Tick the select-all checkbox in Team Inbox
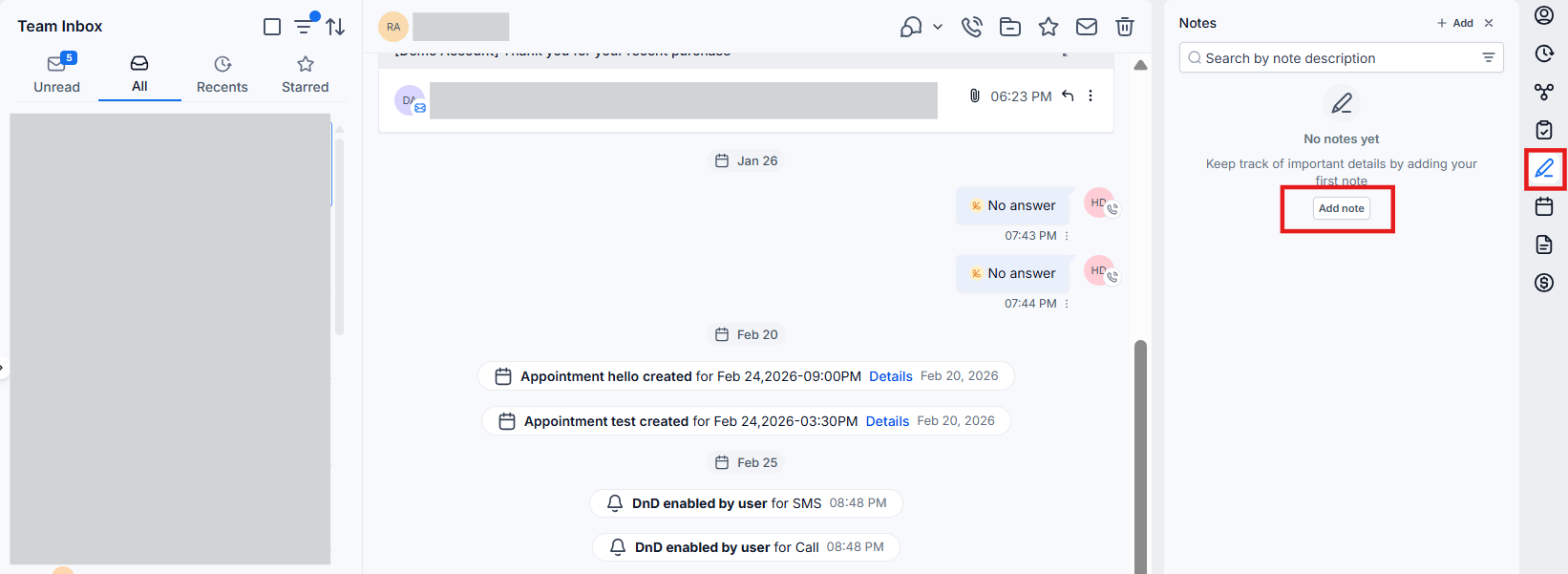 click(x=272, y=27)
